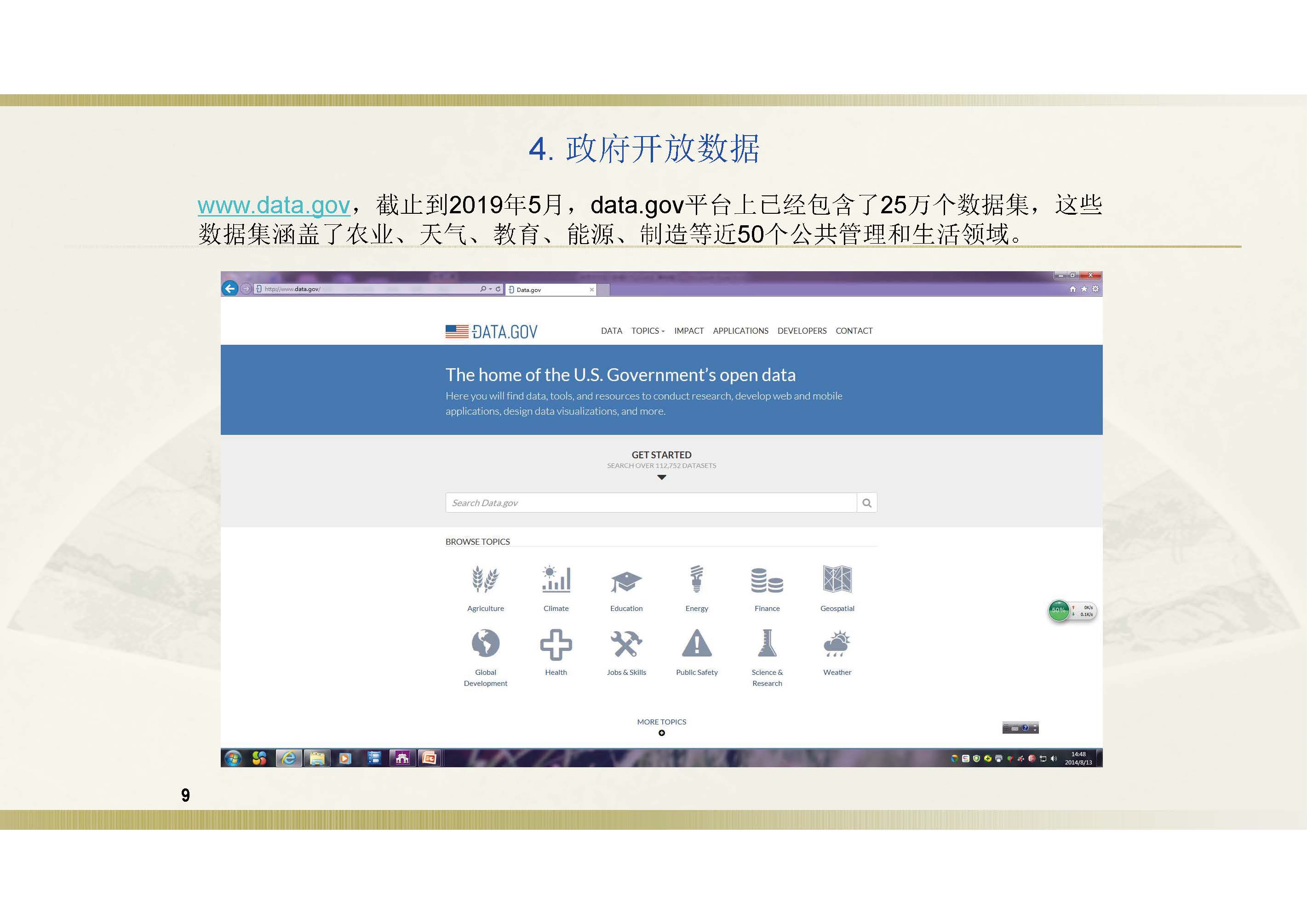
Task: Select the Public Safety warning icon
Action: (697, 644)
